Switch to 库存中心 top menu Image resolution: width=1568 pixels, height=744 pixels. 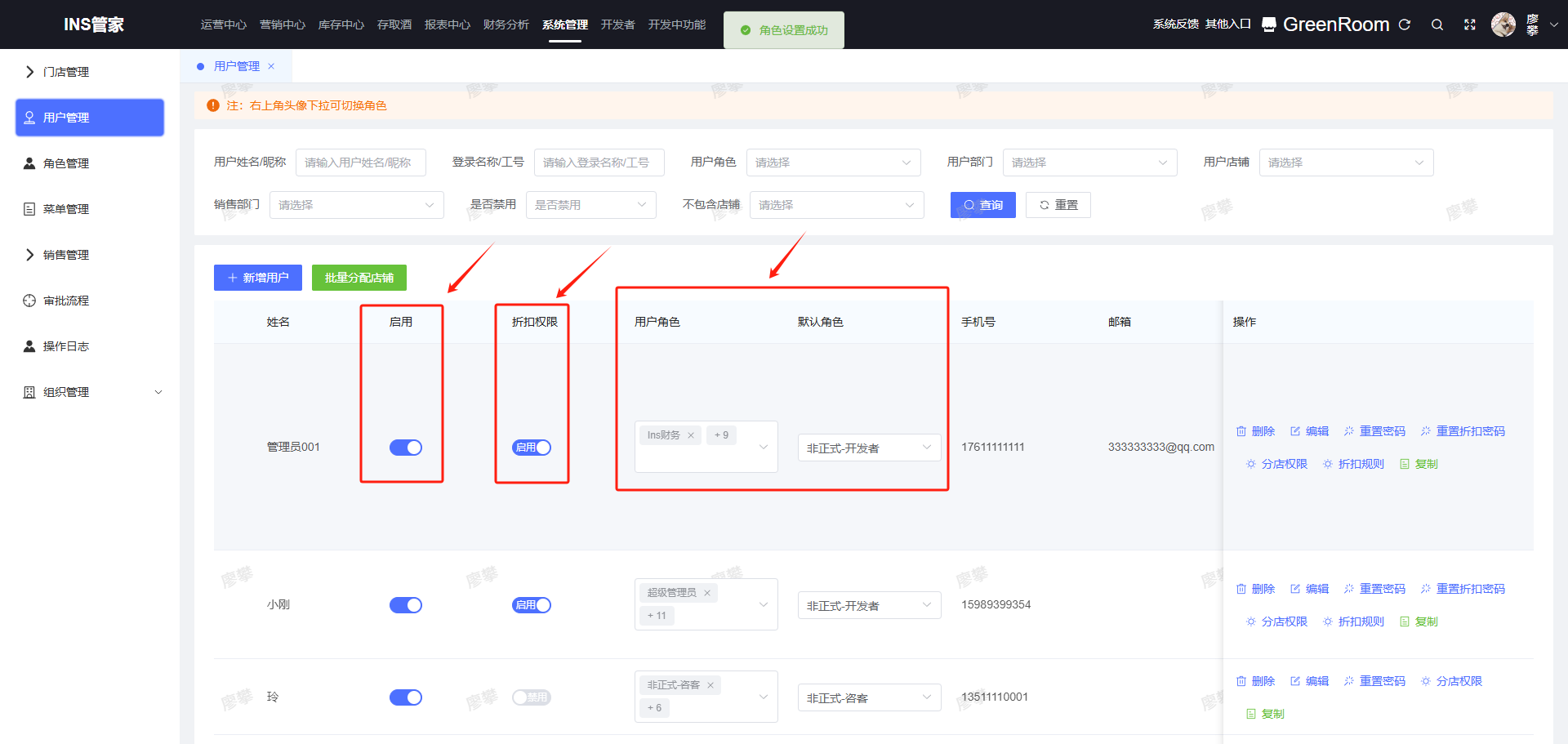pos(341,25)
